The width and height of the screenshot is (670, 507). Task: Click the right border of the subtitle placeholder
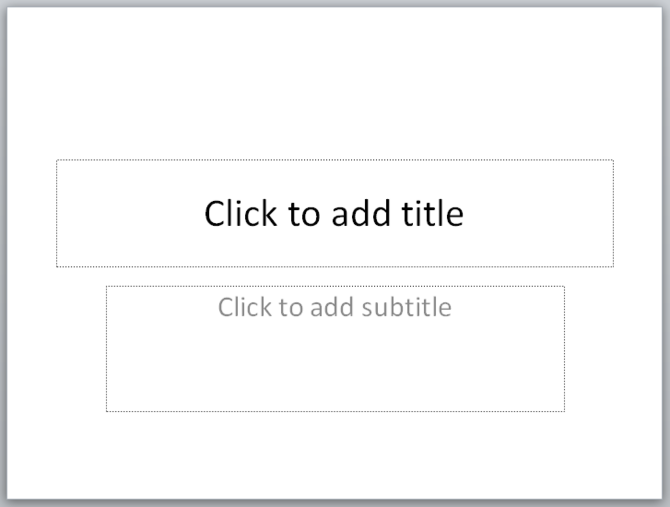click(x=564, y=349)
